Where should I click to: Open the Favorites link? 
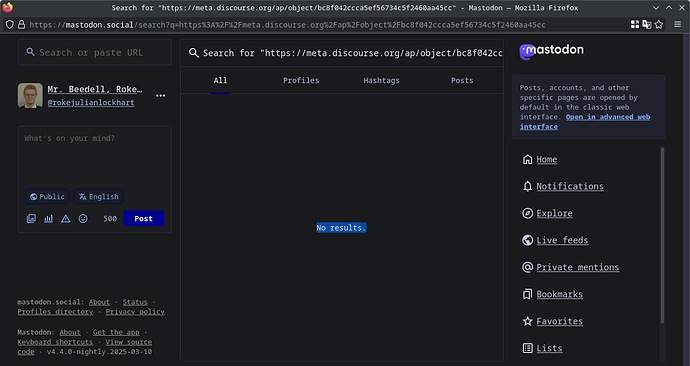click(559, 322)
